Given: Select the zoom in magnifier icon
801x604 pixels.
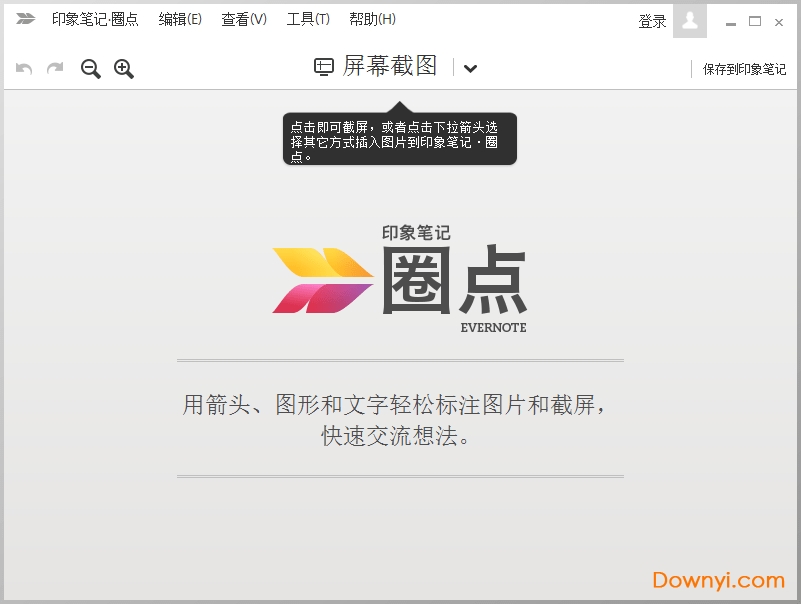Looking at the screenshot, I should (x=123, y=69).
